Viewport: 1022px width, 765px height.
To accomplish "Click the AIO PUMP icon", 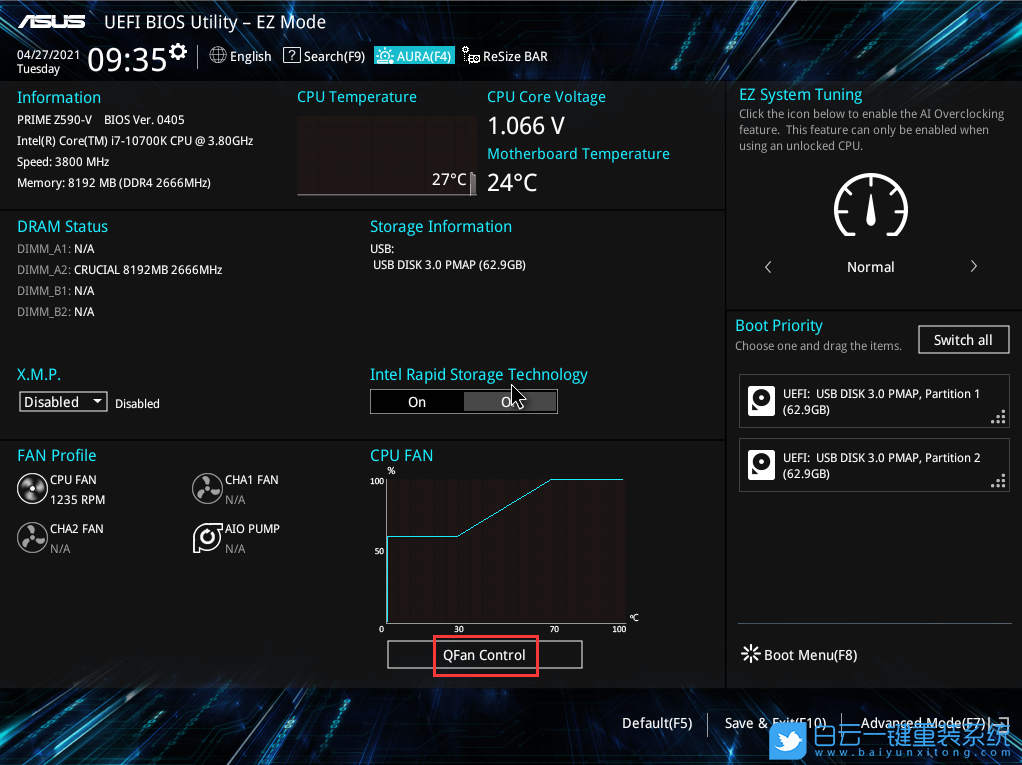I will click(207, 538).
